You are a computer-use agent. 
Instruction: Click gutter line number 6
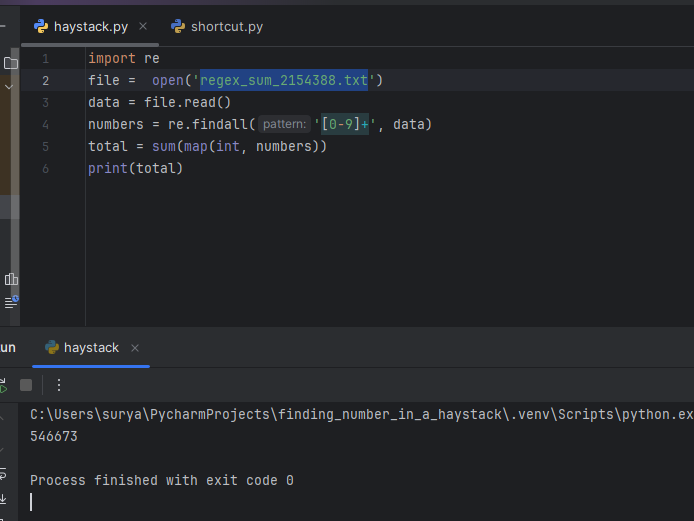[46, 169]
